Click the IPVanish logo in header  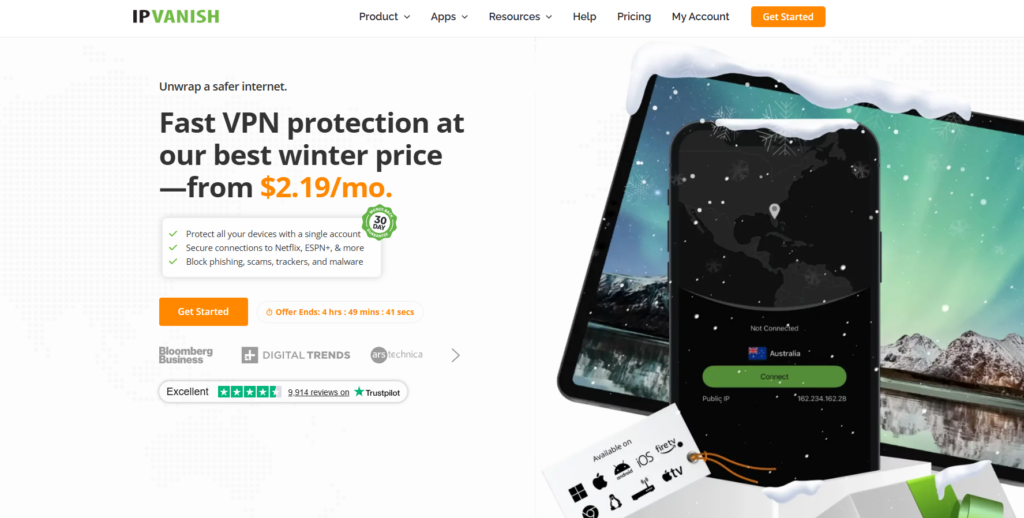[x=176, y=16]
